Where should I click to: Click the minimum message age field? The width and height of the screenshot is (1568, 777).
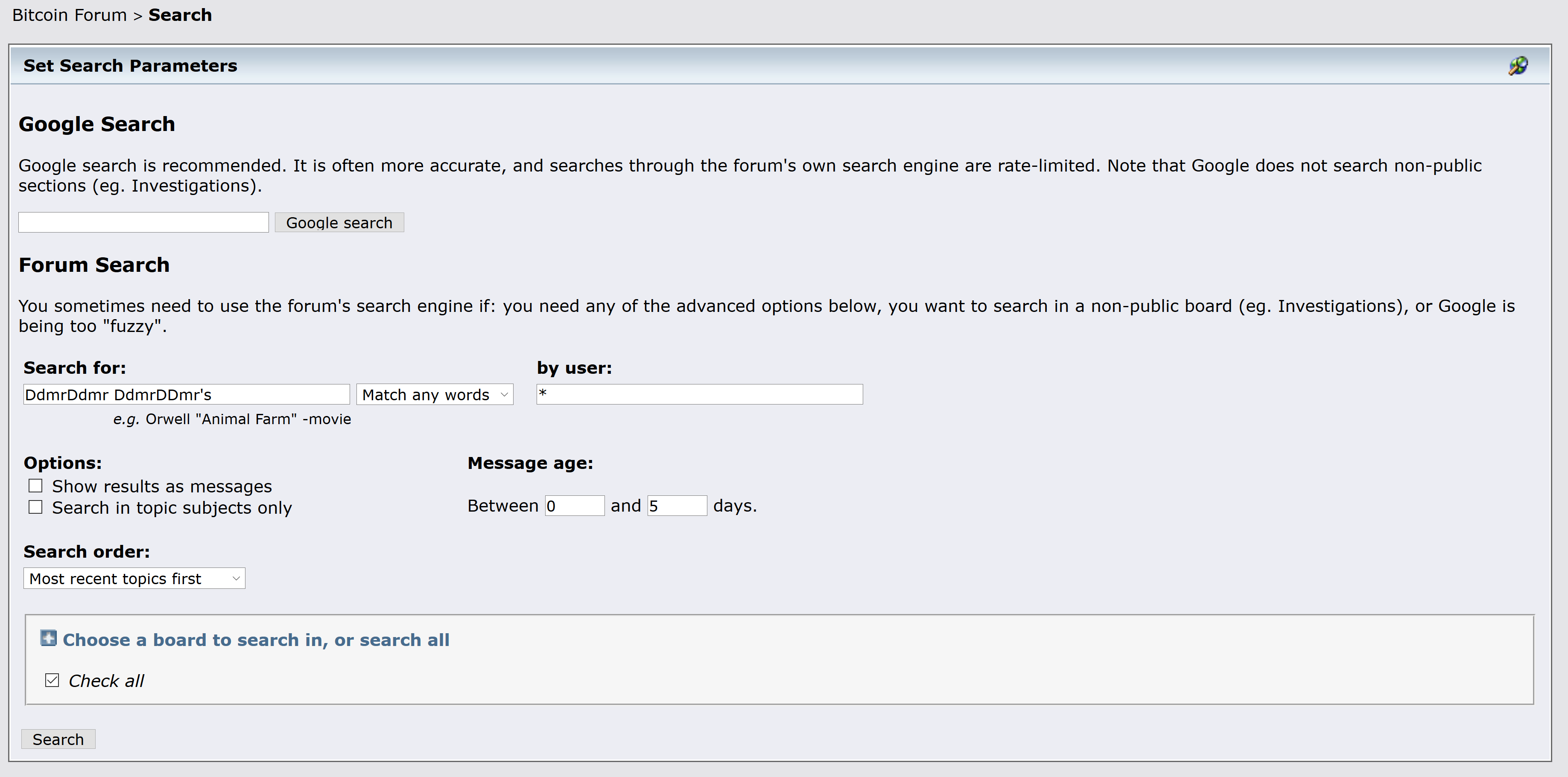[x=575, y=506]
